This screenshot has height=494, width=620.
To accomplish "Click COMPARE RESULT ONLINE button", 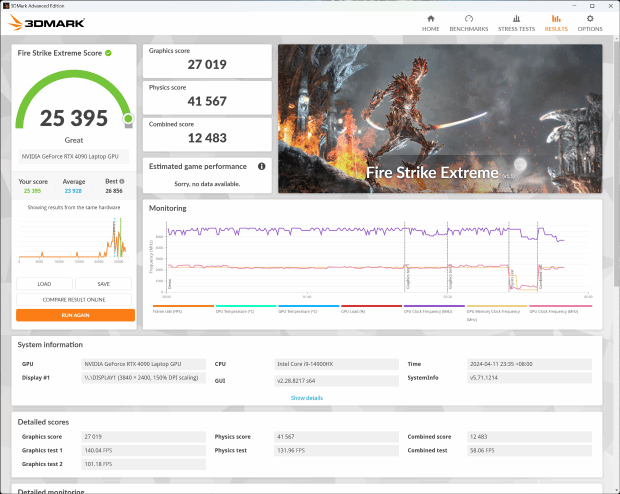I will 74,299.
